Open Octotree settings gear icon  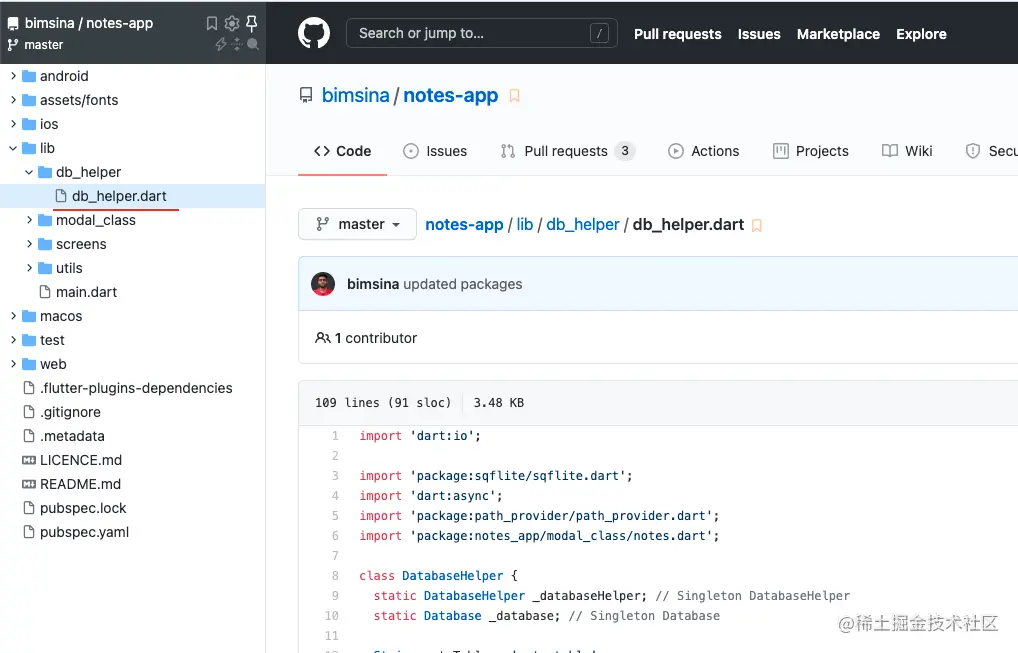click(x=232, y=24)
